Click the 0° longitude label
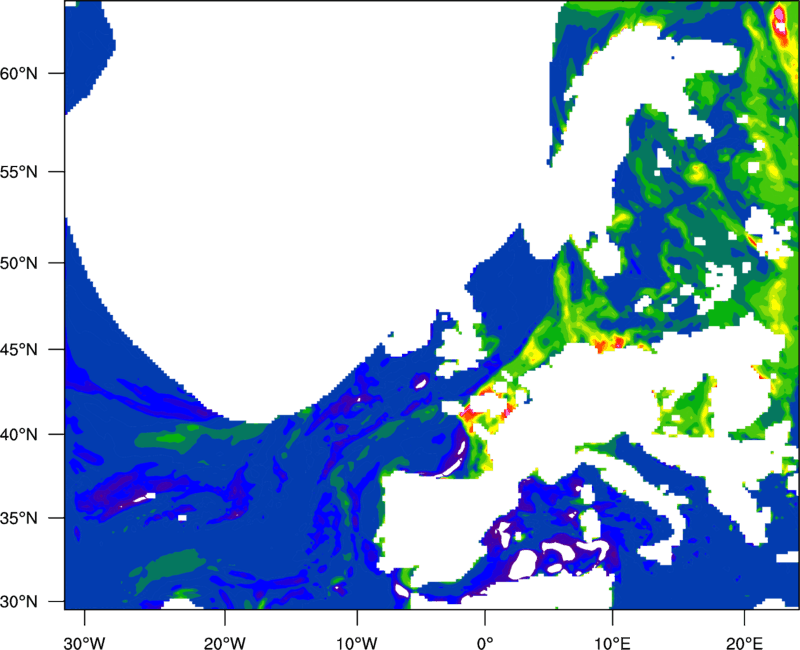Image resolution: width=800 pixels, height=650 pixels. tap(485, 643)
